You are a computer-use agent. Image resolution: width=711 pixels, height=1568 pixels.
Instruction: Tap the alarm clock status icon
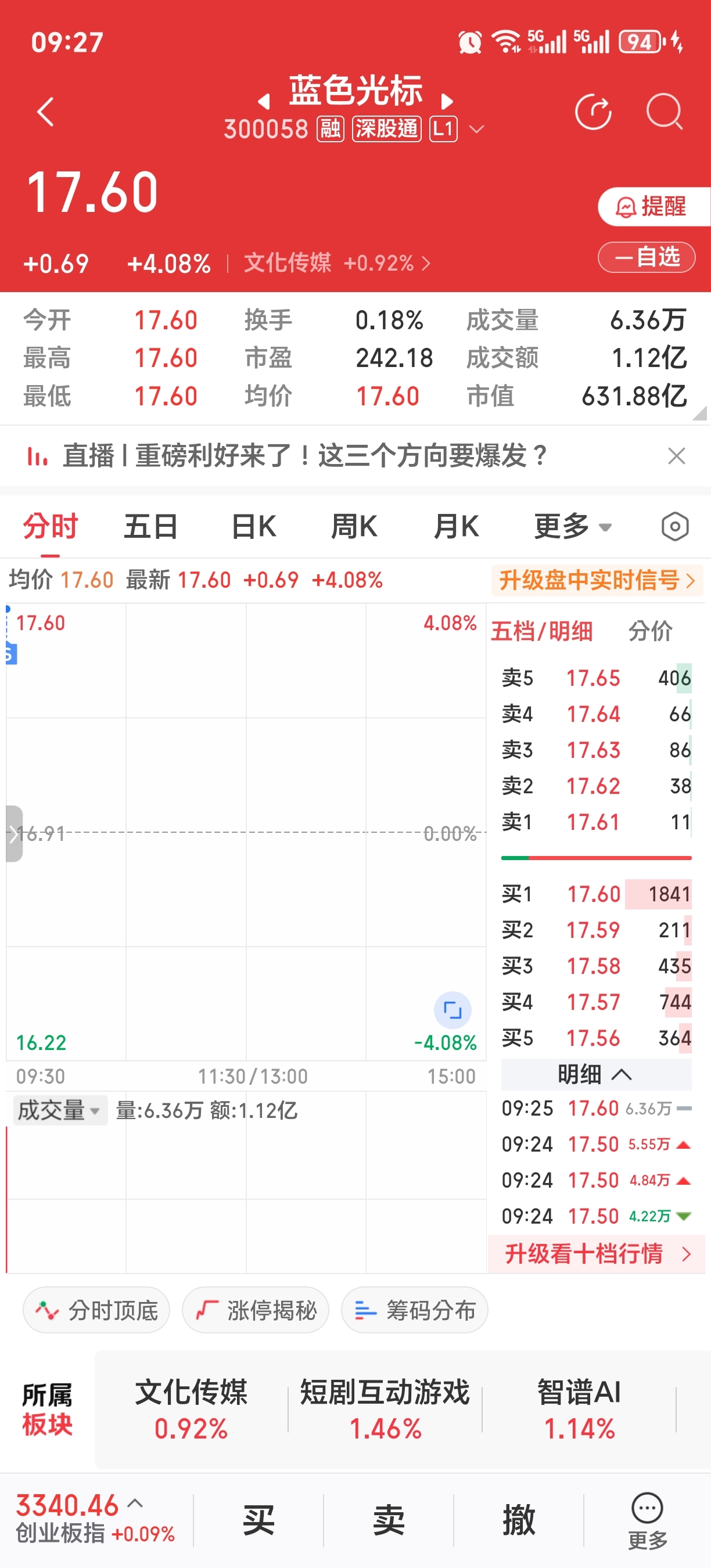pyautogui.click(x=470, y=42)
